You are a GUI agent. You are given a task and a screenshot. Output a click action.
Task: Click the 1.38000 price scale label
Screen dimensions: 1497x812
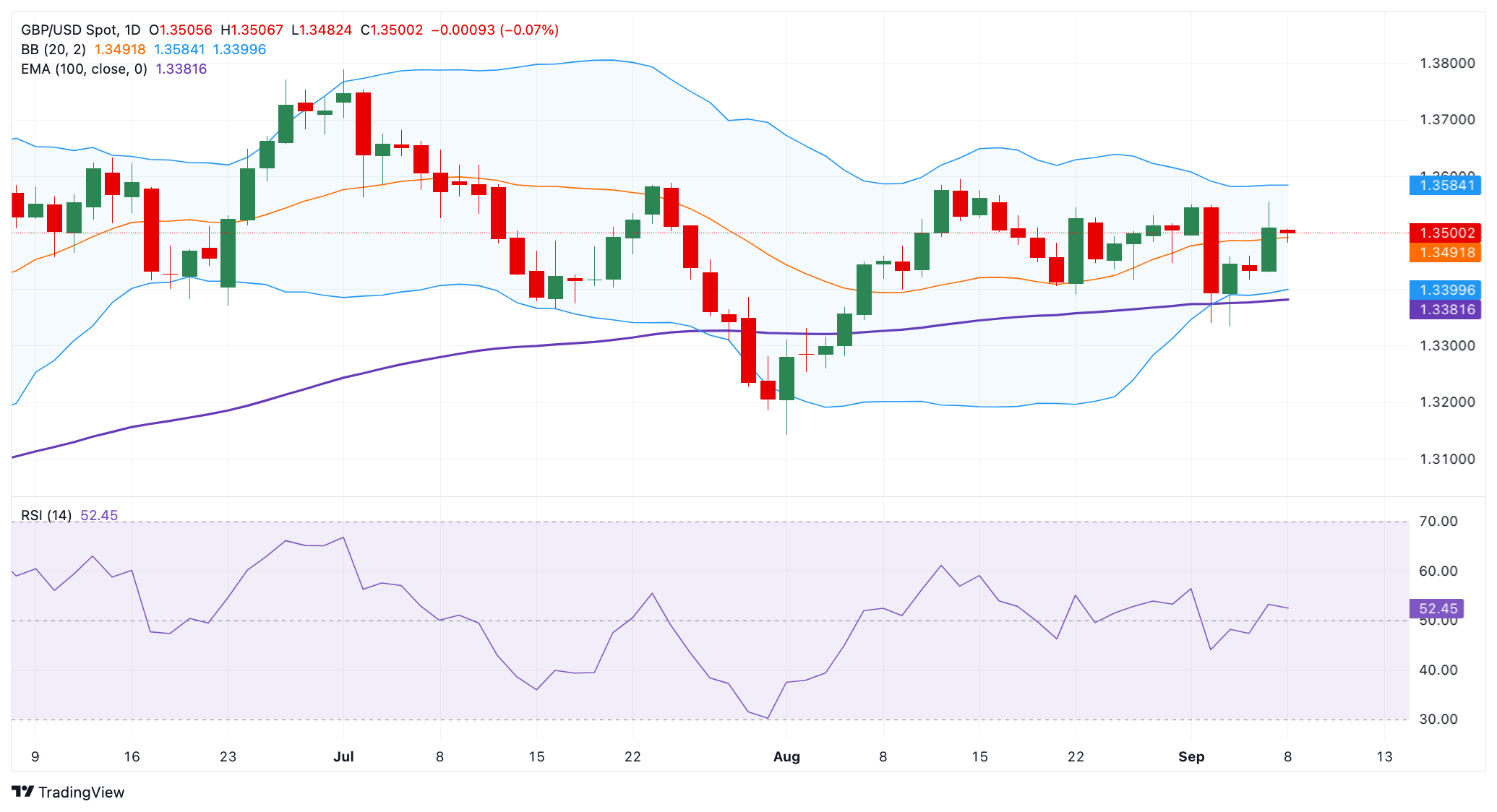coord(1447,64)
